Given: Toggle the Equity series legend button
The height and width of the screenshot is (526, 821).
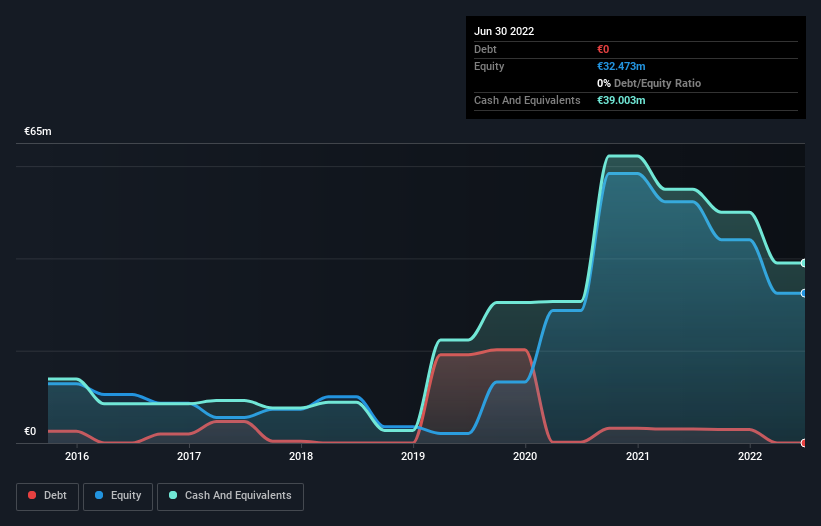Looking at the screenshot, I should [118, 496].
